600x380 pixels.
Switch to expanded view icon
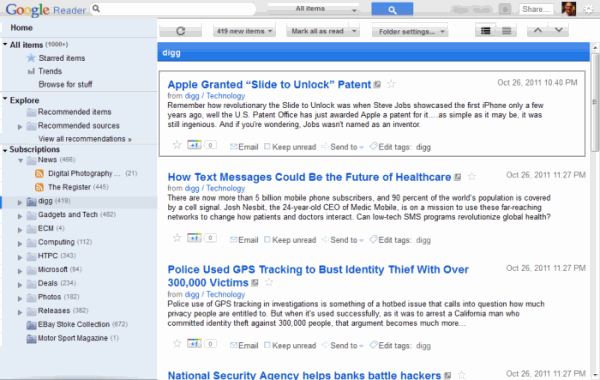pyautogui.click(x=486, y=31)
